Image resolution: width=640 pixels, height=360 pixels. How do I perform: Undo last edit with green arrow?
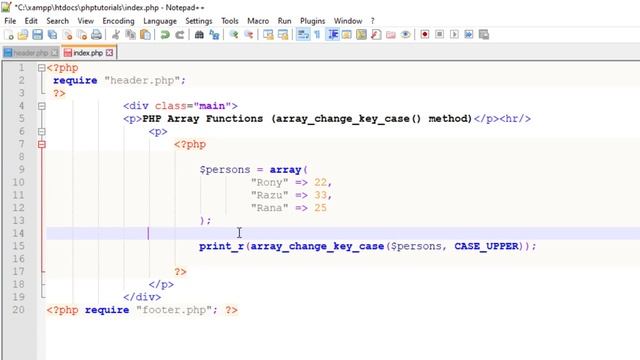(x=165, y=35)
